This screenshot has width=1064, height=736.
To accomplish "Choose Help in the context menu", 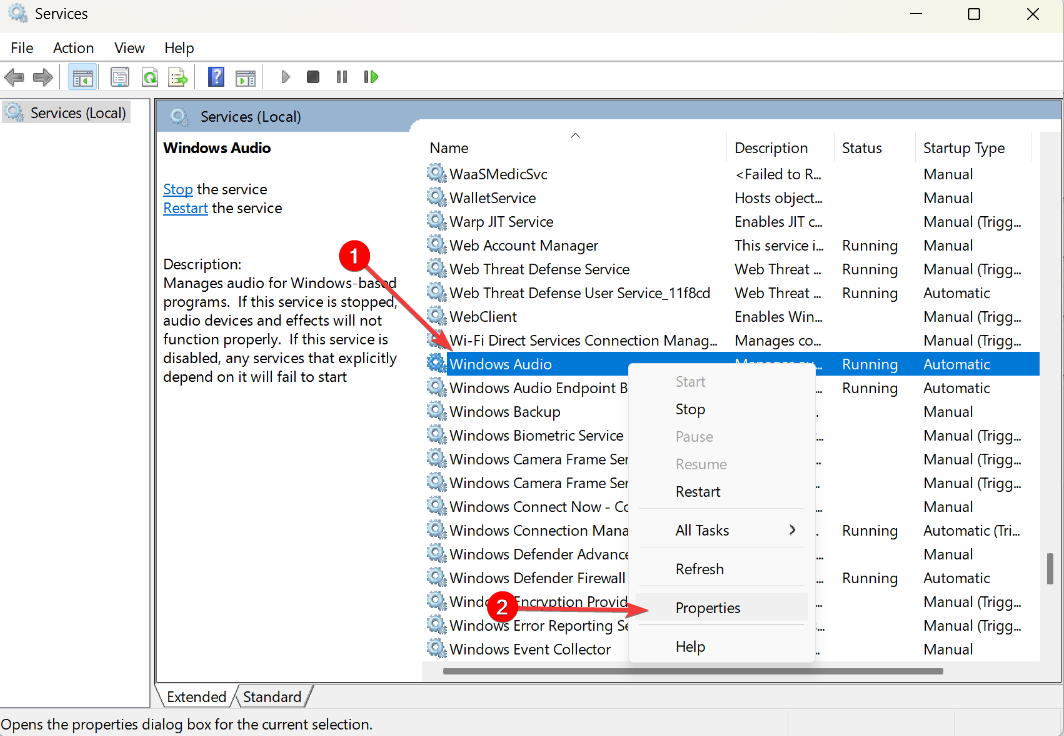I will pos(721,646).
